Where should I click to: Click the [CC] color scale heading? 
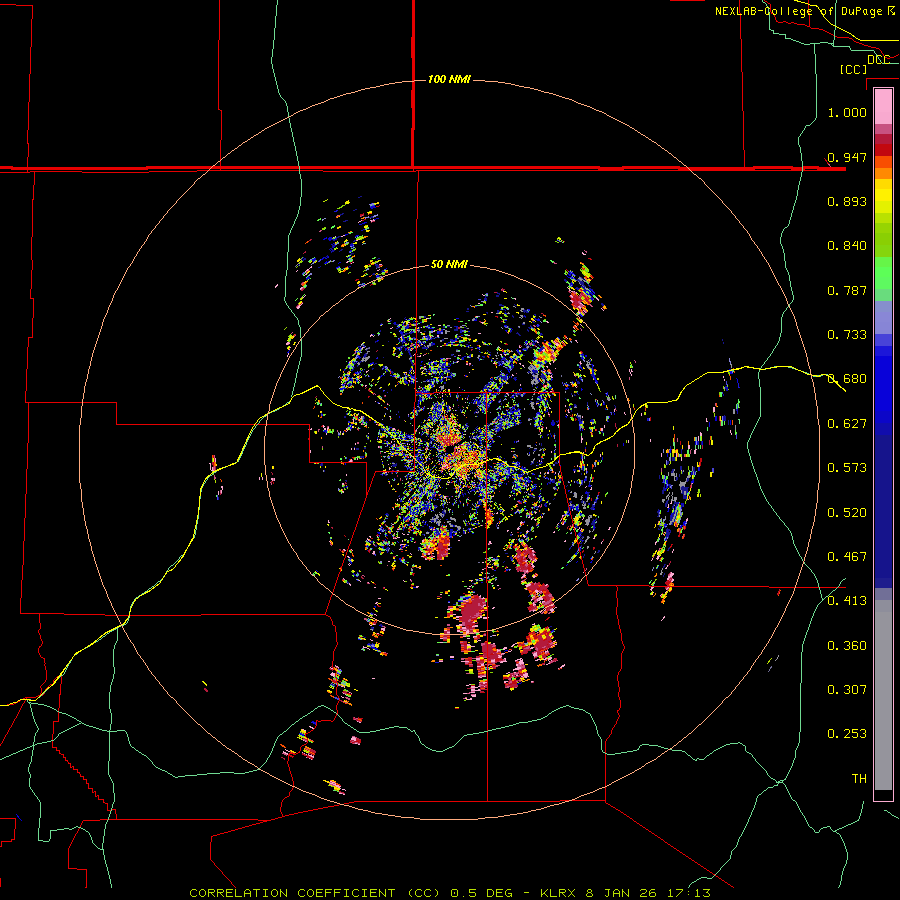853,69
